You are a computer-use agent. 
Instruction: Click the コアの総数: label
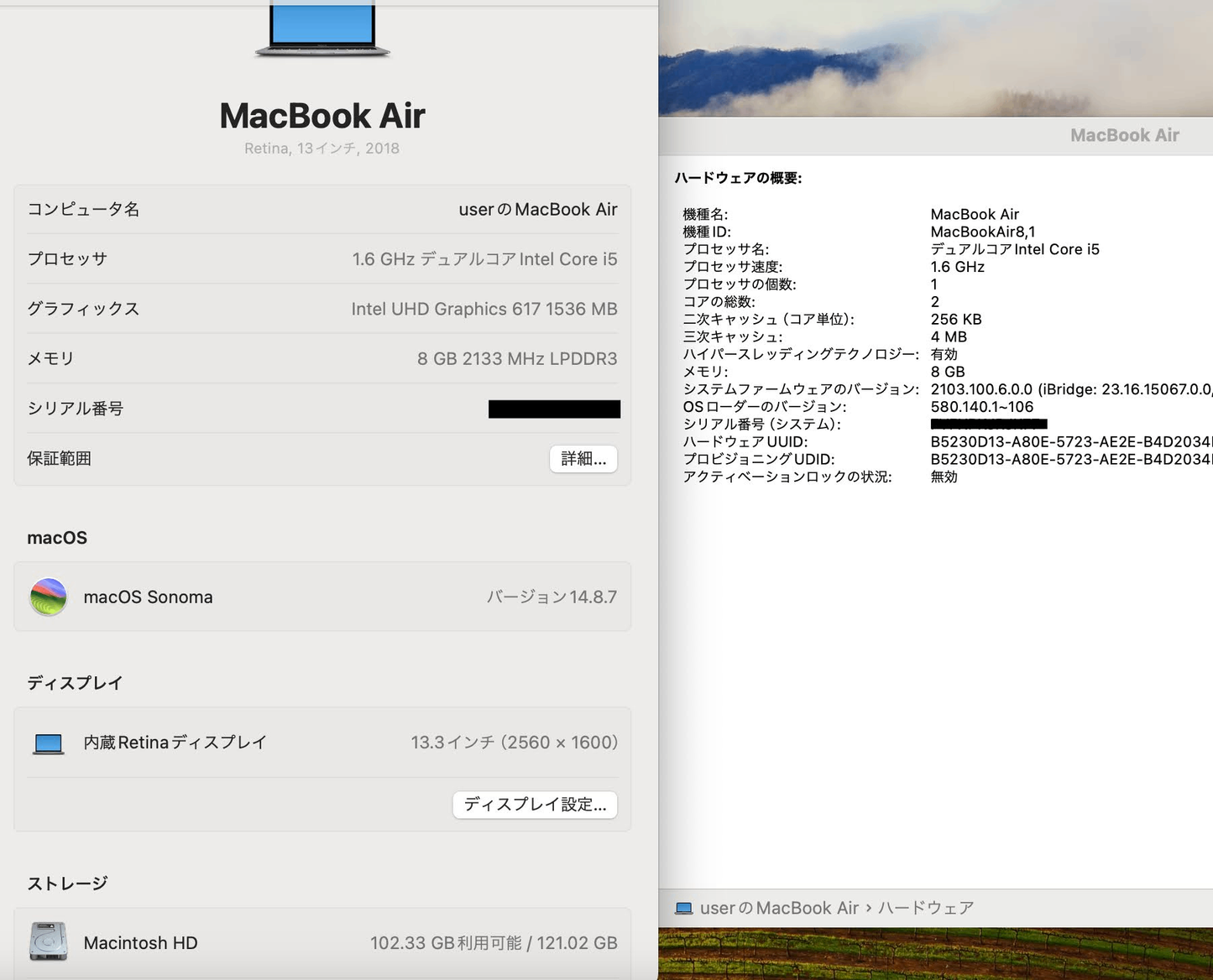[719, 301]
